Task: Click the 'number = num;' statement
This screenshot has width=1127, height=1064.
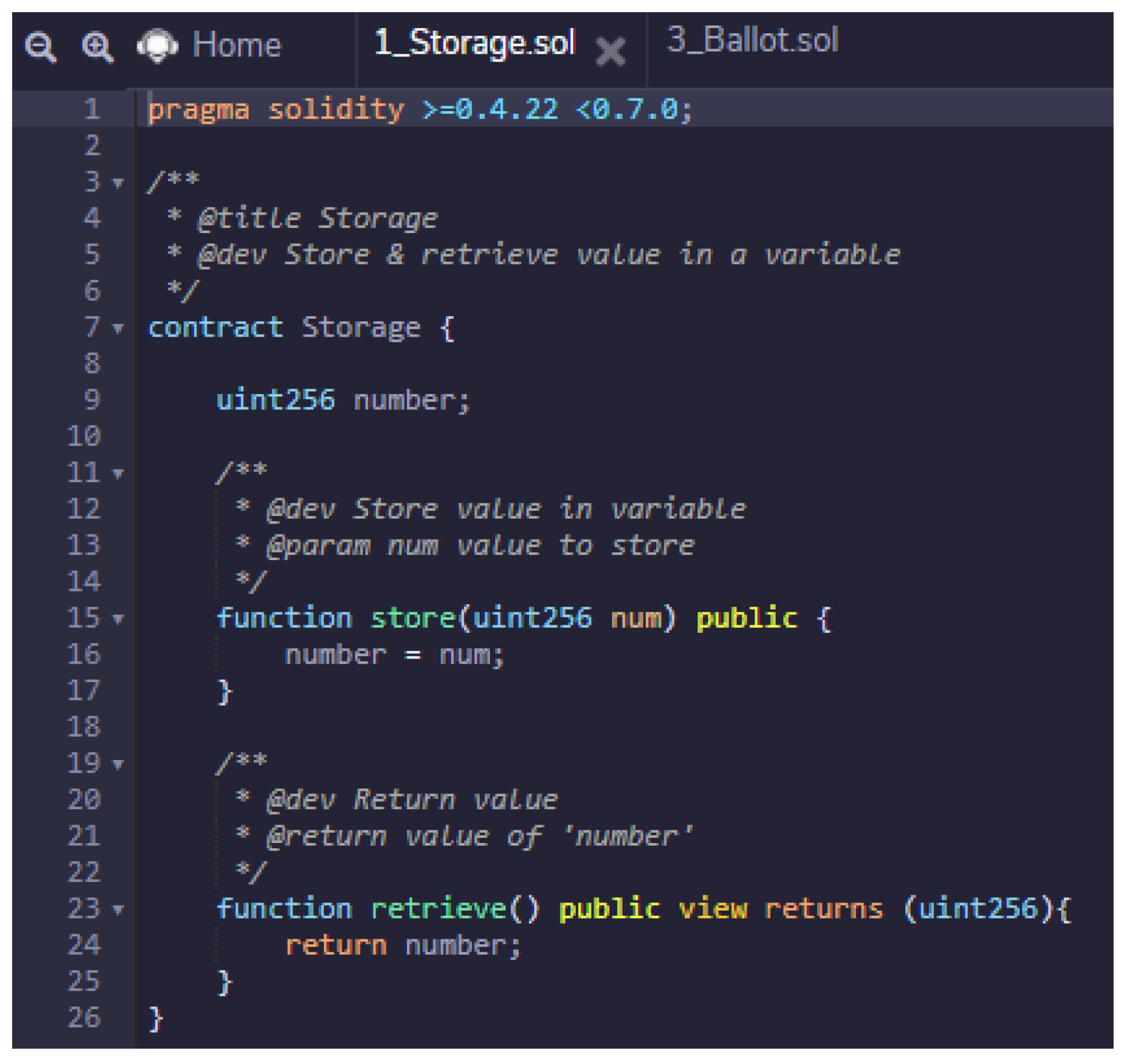Action: pyautogui.click(x=394, y=655)
